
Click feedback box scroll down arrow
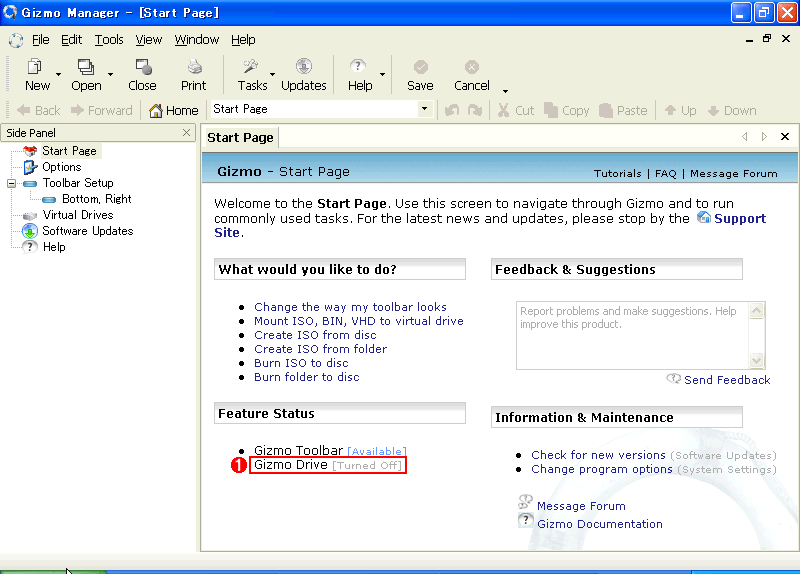[756, 360]
